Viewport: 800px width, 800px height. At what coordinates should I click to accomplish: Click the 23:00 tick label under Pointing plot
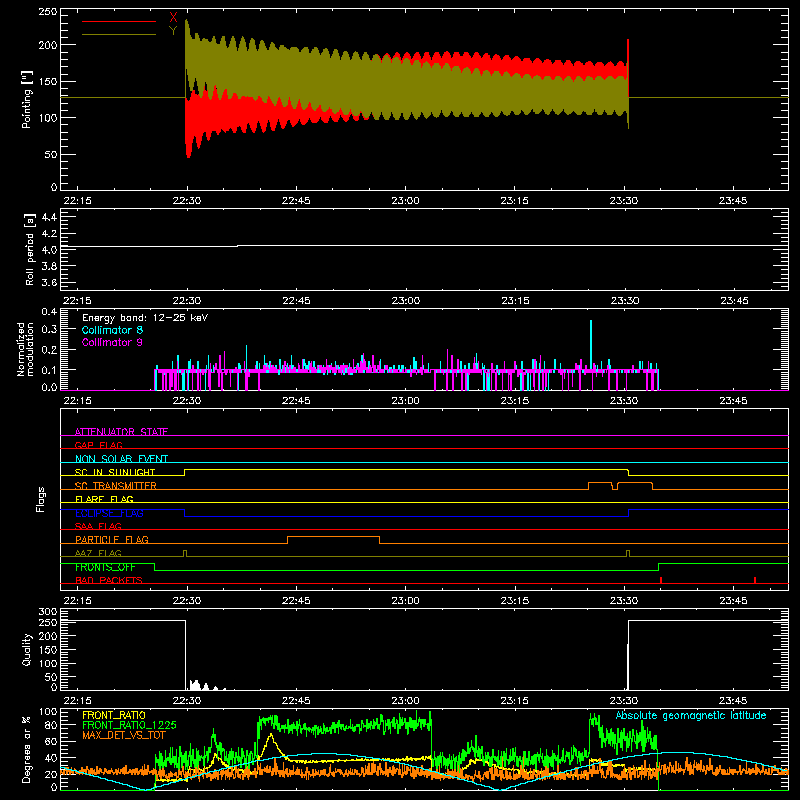coord(405,201)
